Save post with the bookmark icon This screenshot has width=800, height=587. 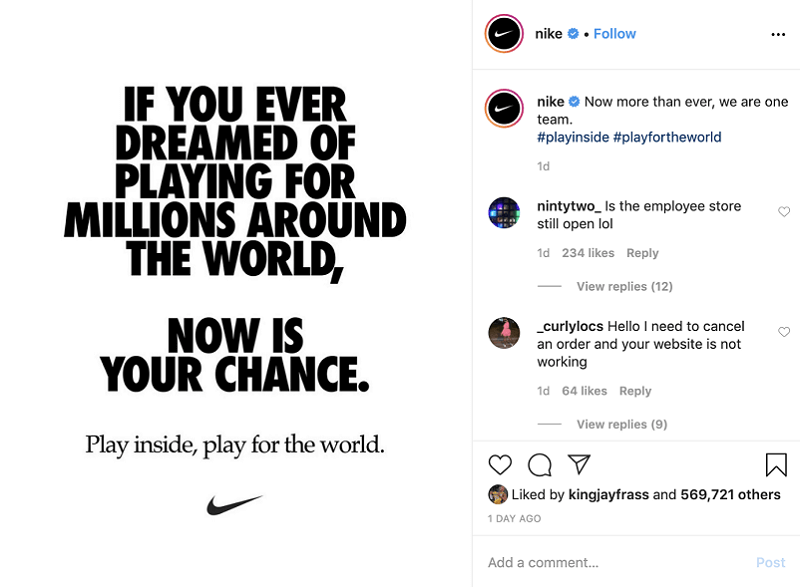point(776,465)
